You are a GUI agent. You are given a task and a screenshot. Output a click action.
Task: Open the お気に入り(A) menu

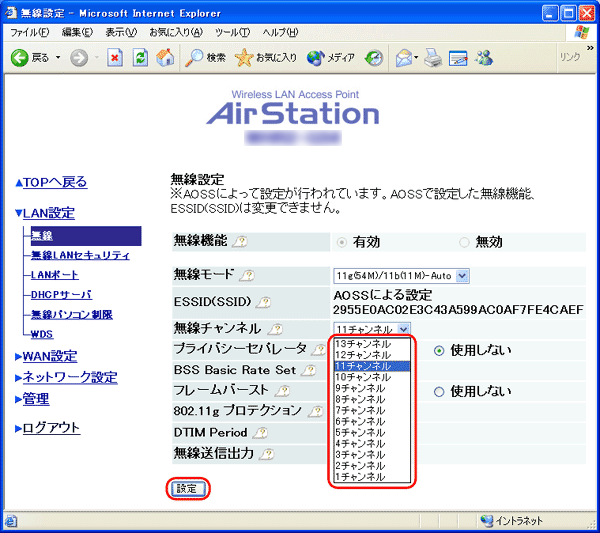coord(176,33)
